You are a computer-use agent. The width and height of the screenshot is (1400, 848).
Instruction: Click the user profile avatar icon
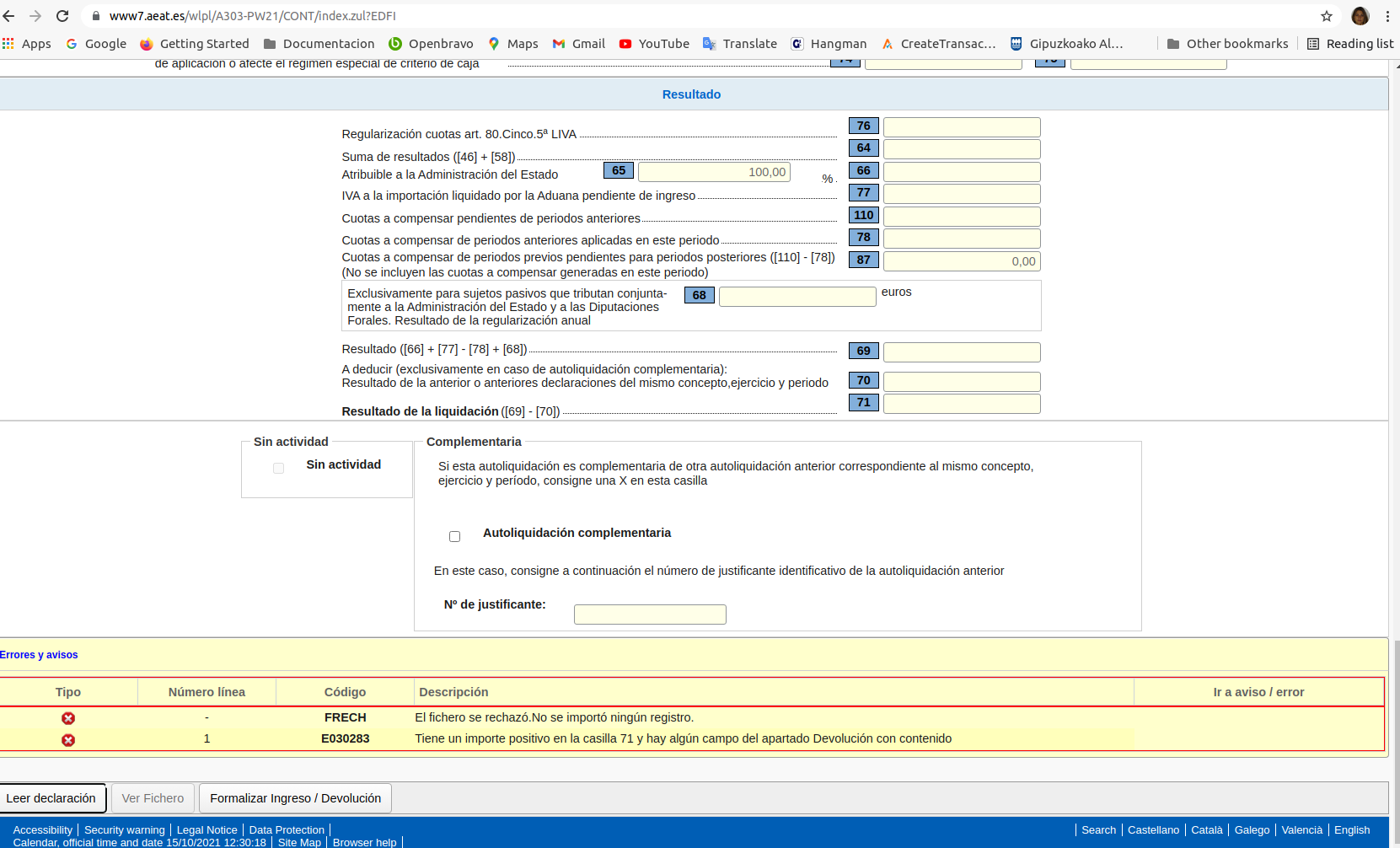(x=1360, y=16)
